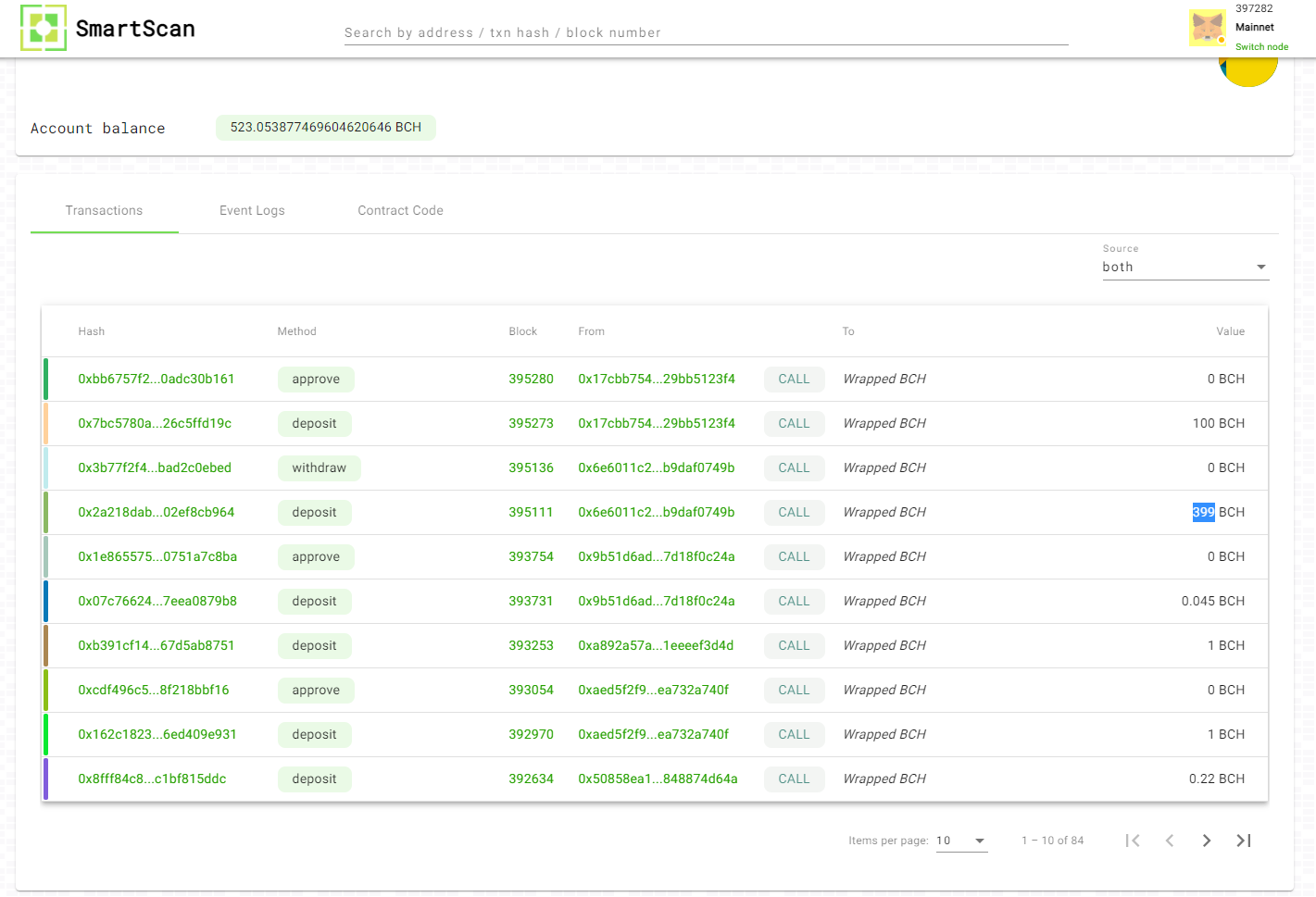Open the Contract Code tab
1316x897 pixels.
pos(400,211)
